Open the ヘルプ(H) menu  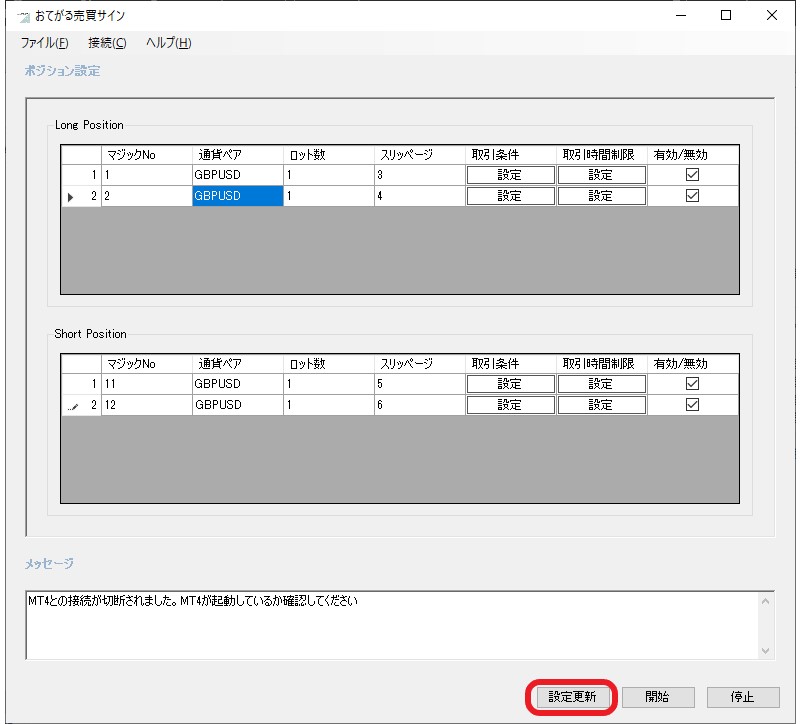[168, 43]
